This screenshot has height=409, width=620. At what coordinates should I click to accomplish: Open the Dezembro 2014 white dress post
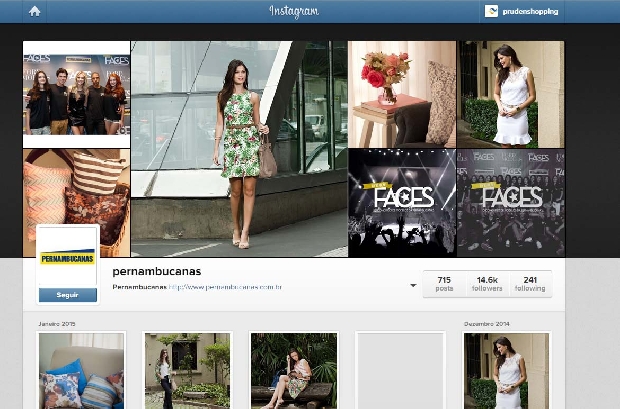(507, 371)
